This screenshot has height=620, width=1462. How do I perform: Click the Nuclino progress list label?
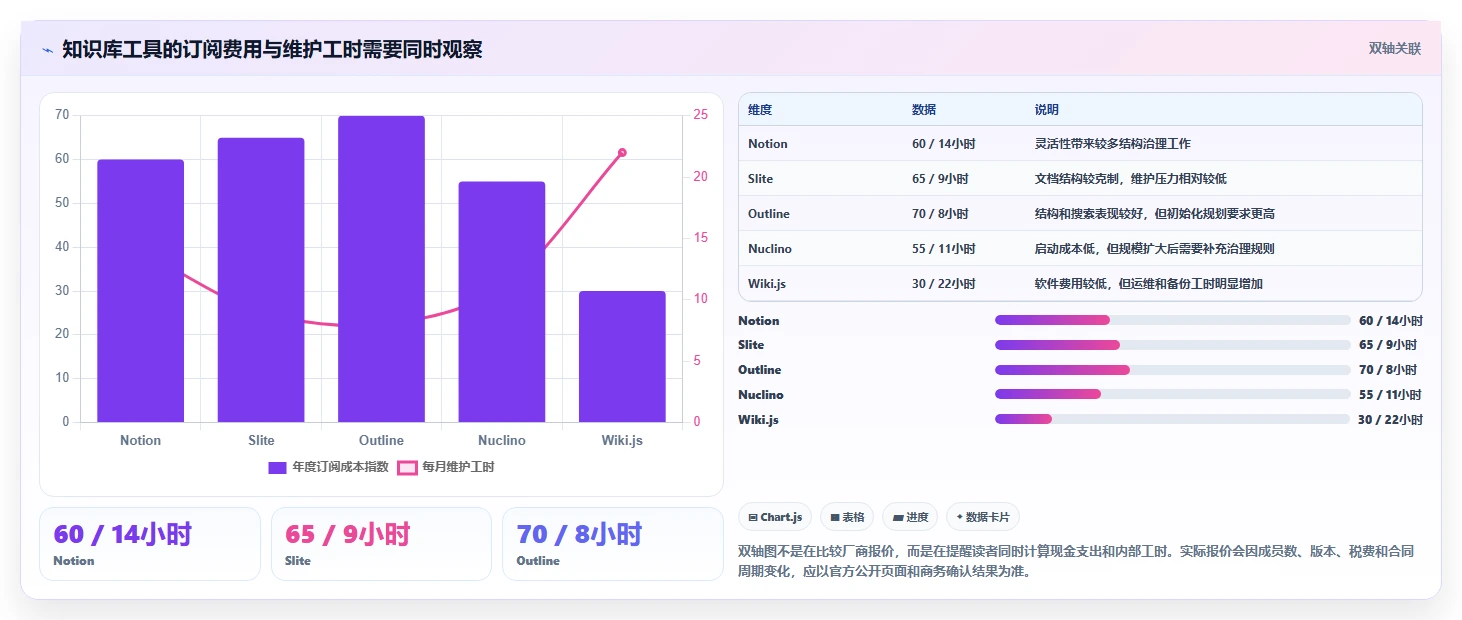tap(761, 395)
